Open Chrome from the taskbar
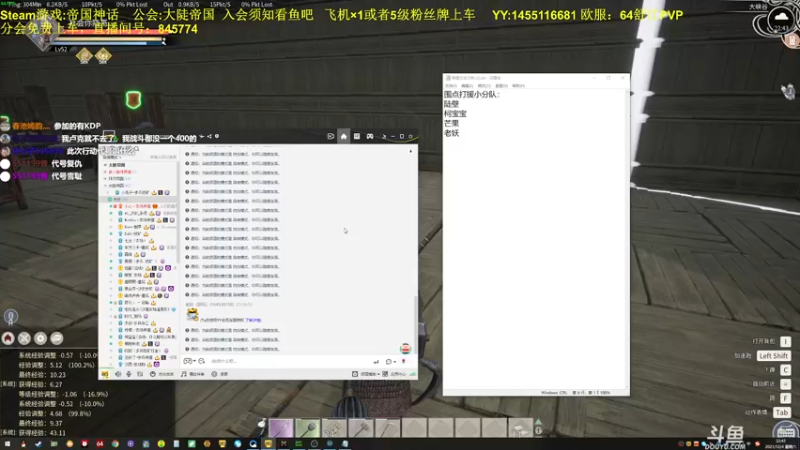This screenshot has height=450, width=800. [x=115, y=444]
